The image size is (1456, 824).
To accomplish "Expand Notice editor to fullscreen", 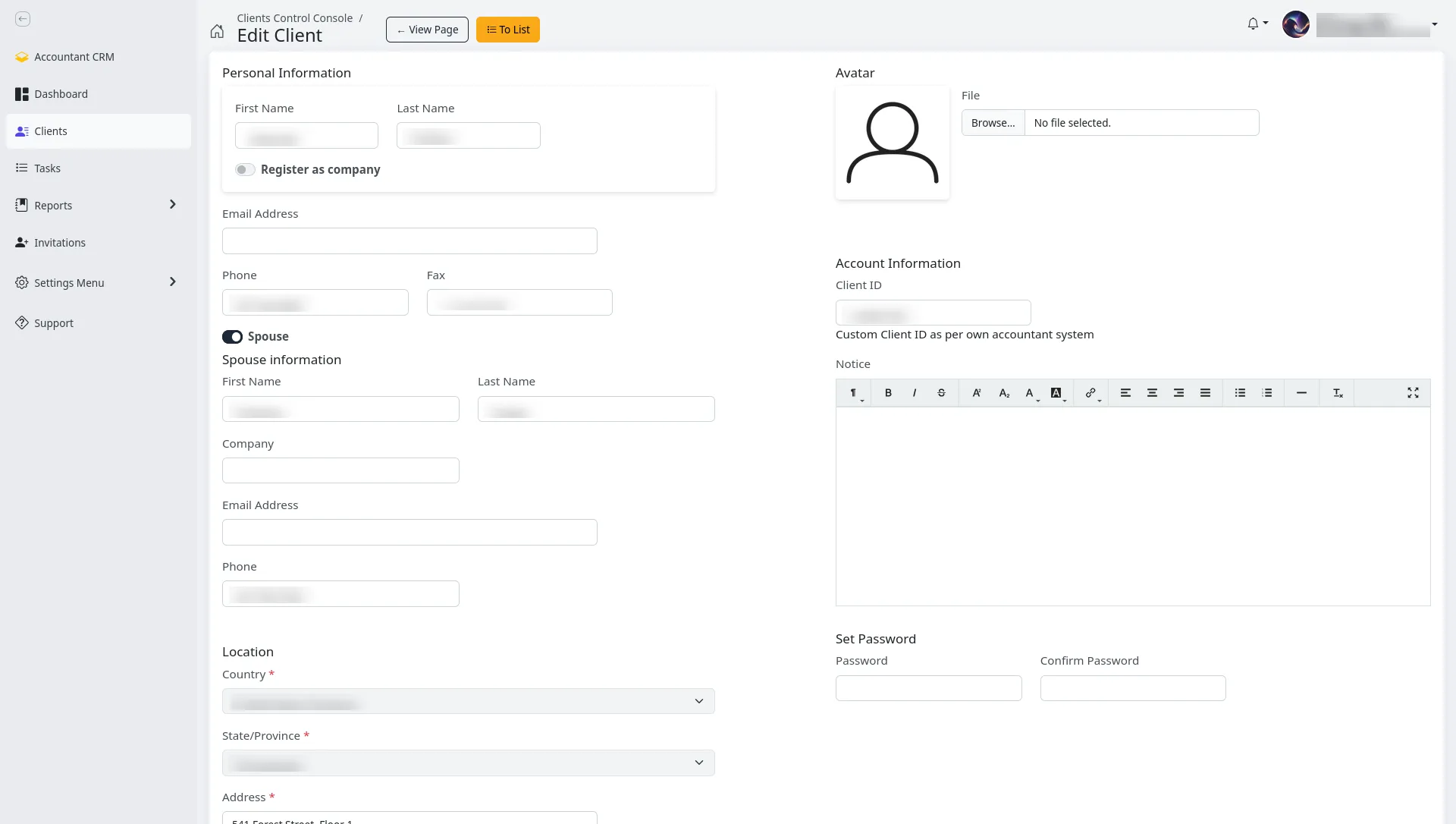I will (1413, 393).
